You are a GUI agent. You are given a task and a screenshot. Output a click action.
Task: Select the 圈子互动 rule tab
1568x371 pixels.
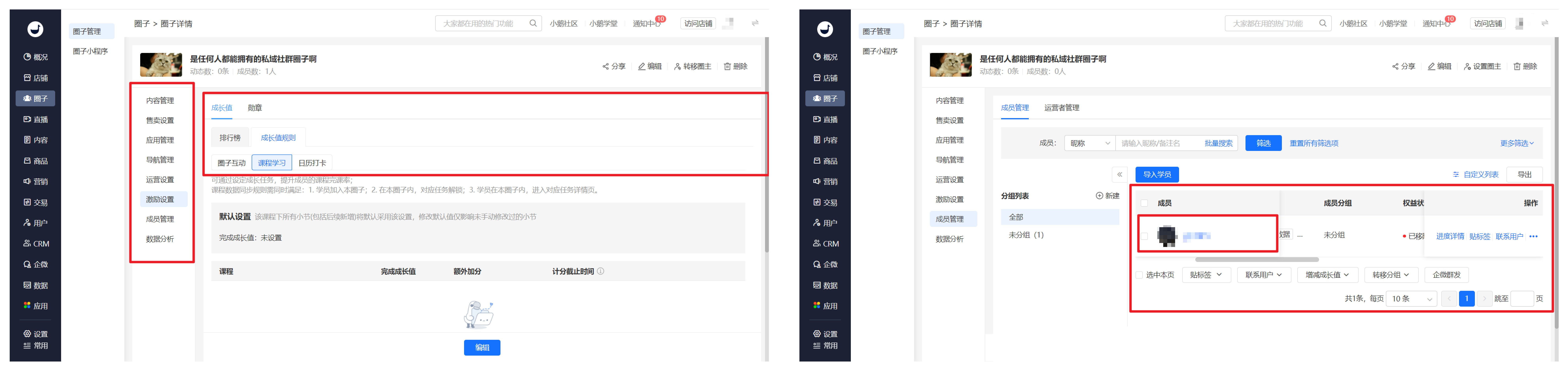[231, 163]
